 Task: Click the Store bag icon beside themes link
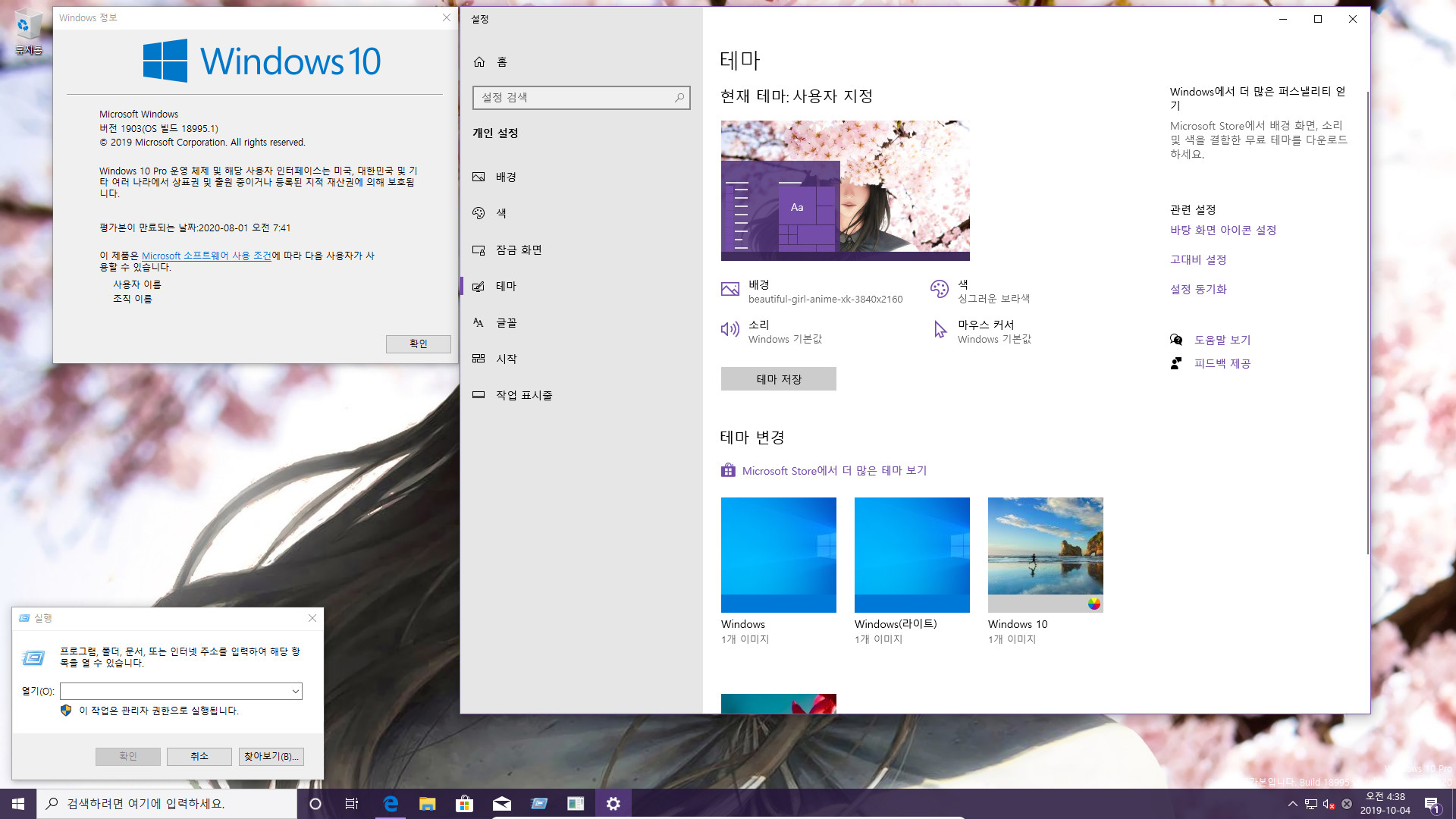click(x=728, y=470)
